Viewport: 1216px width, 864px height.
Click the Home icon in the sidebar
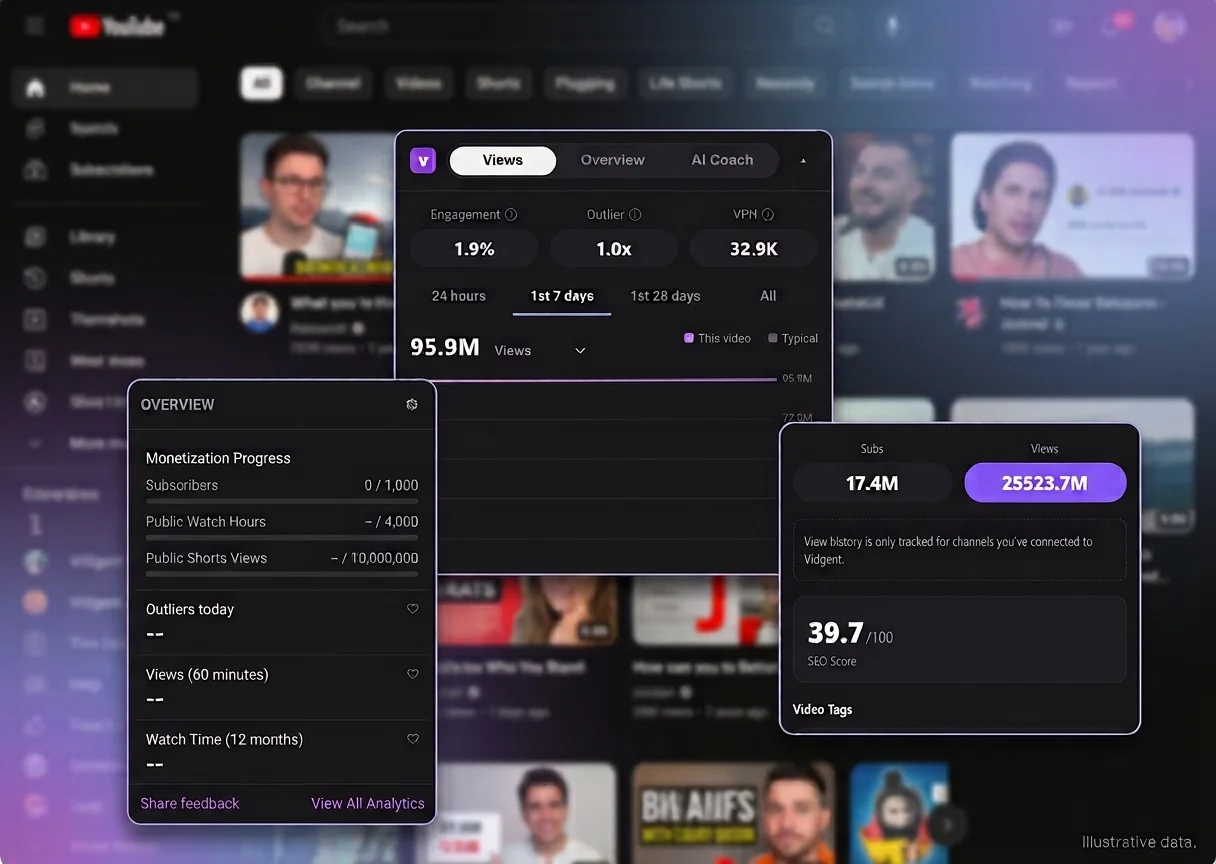35,88
